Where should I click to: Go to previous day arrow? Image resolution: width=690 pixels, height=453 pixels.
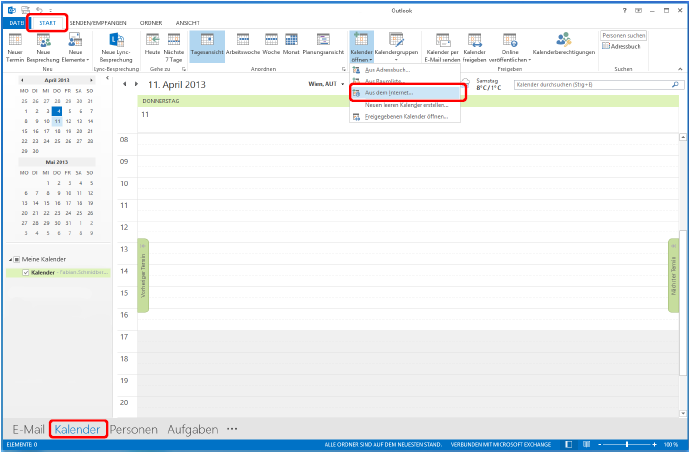tap(125, 84)
